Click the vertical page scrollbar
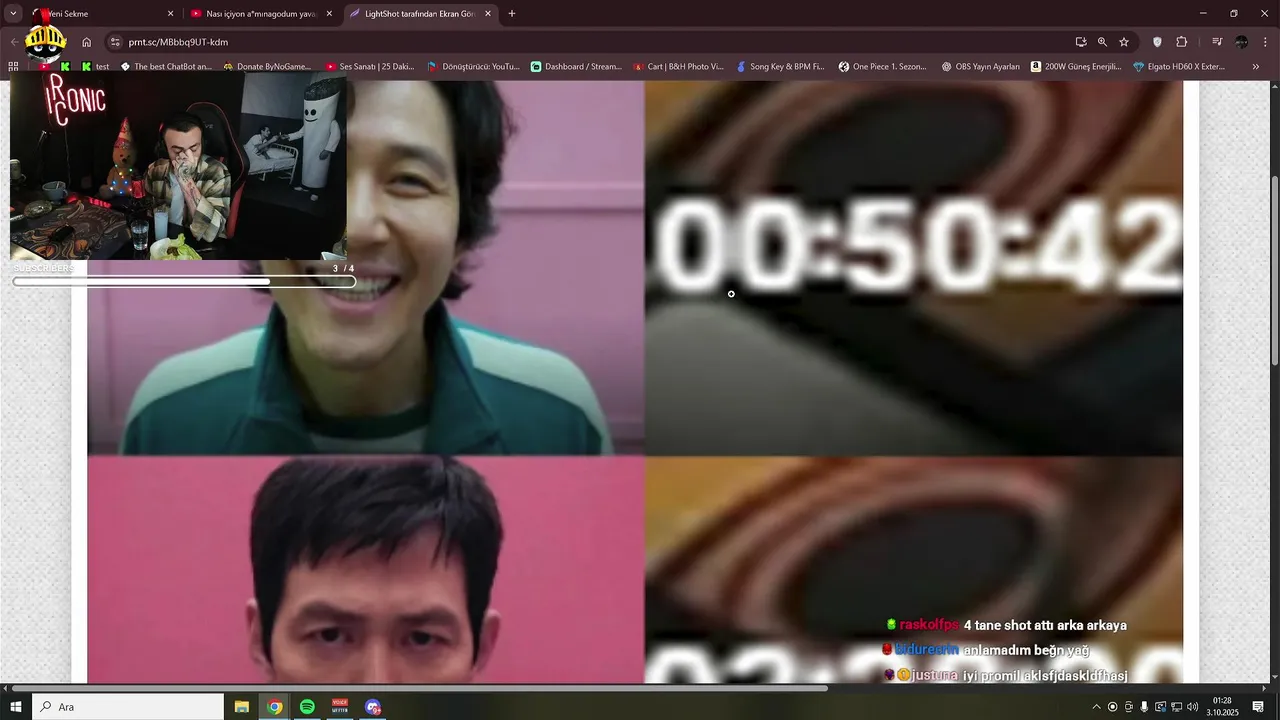Screen dimensions: 1280x720 tap(1274, 270)
